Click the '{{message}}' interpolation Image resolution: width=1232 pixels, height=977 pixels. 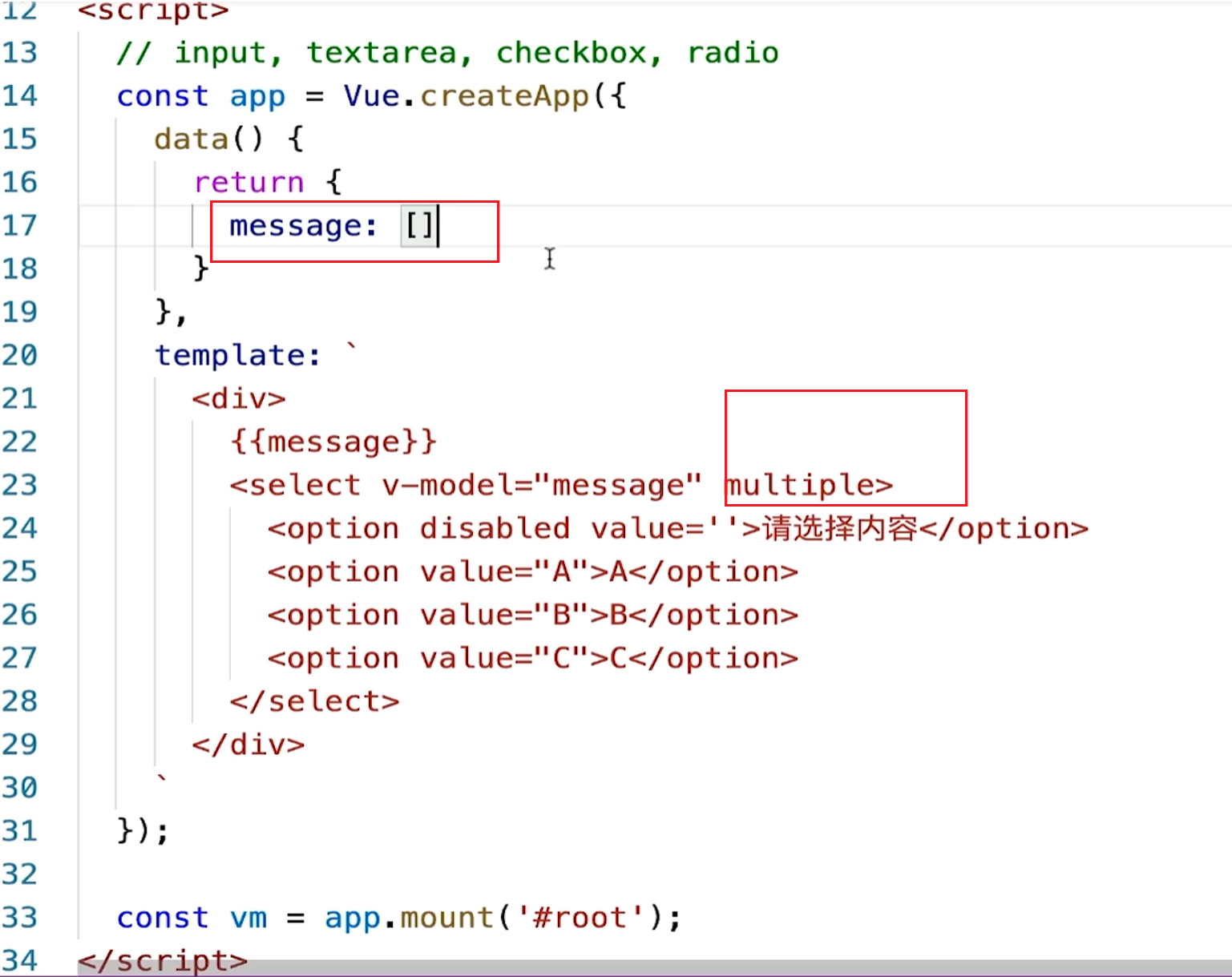333,442
